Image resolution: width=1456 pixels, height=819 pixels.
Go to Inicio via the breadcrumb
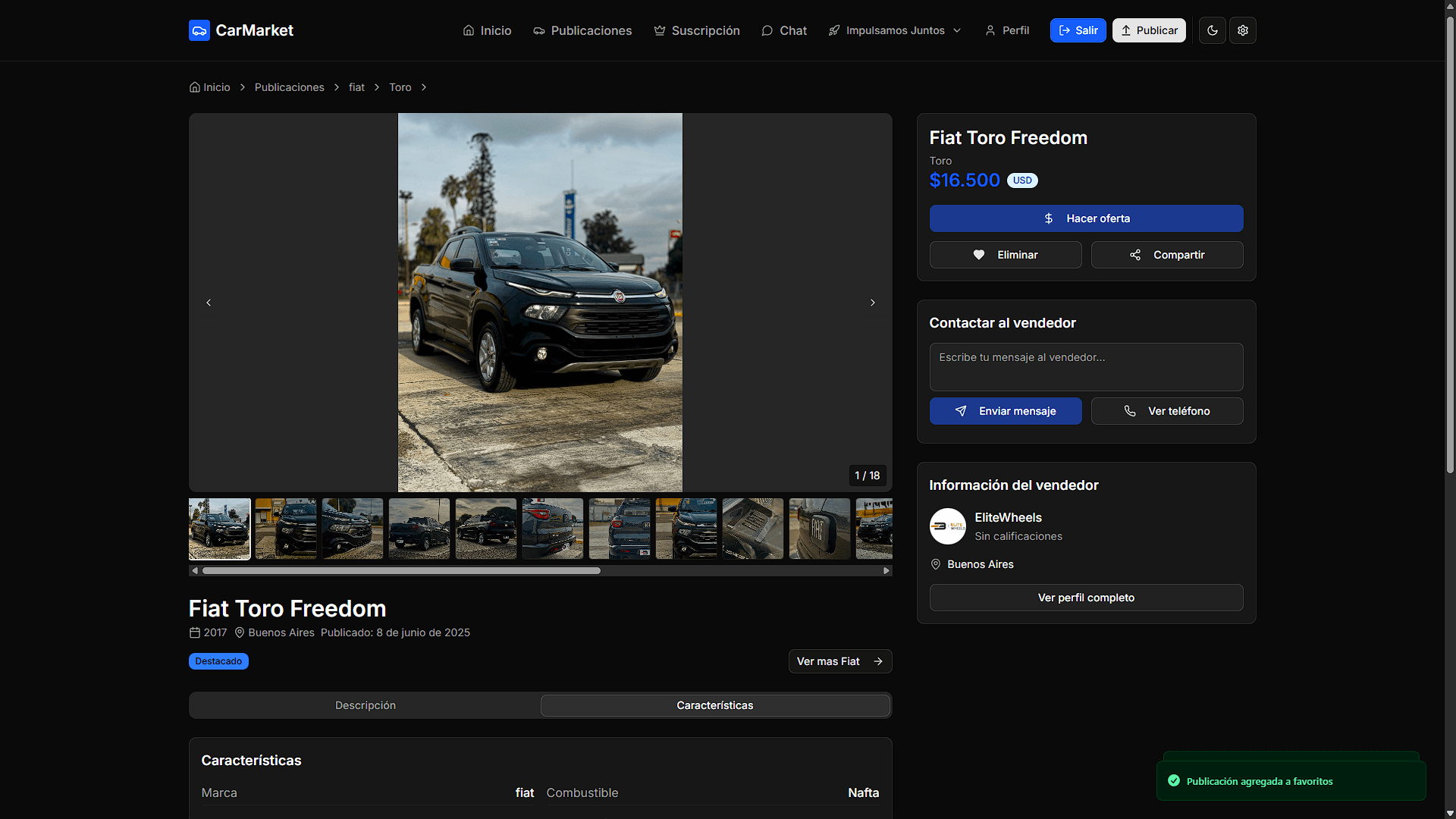(x=210, y=87)
